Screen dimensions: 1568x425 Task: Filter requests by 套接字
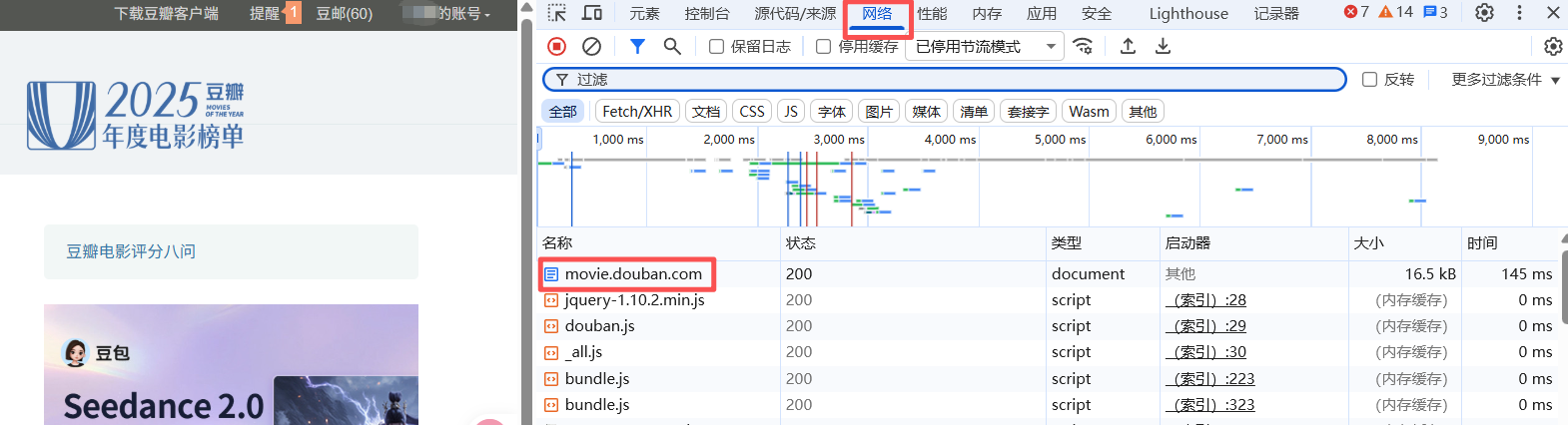[1028, 112]
